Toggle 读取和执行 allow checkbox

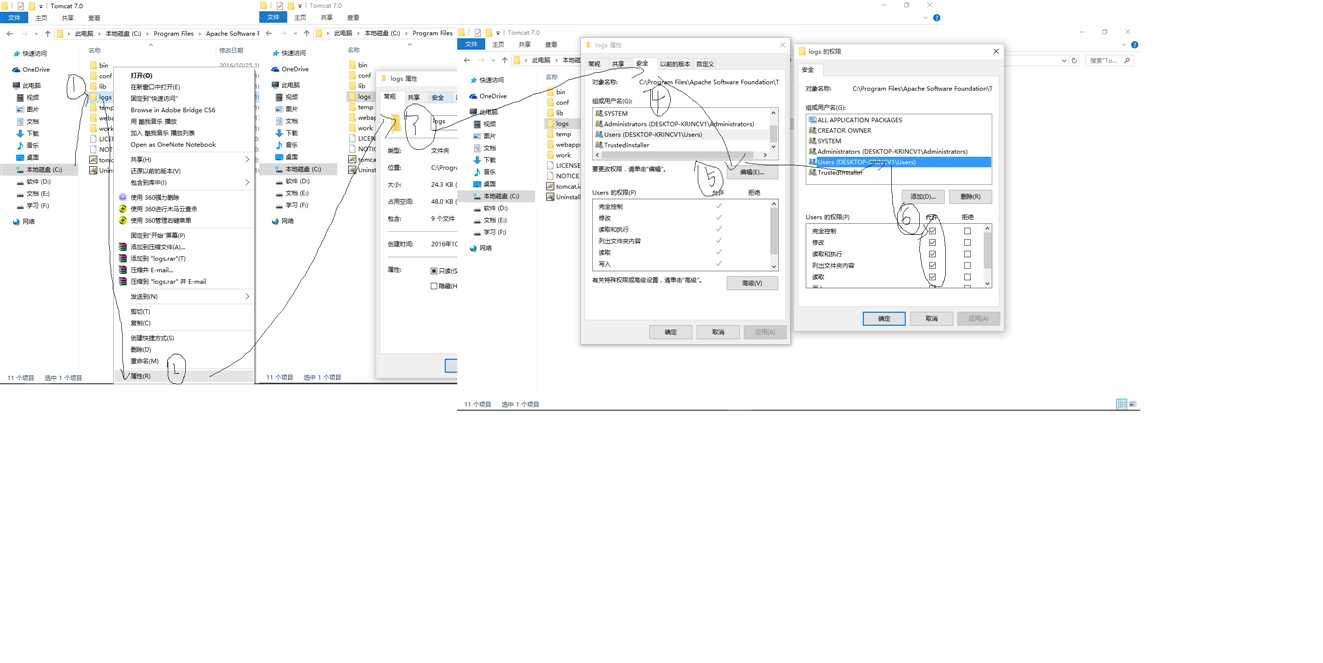pos(932,254)
